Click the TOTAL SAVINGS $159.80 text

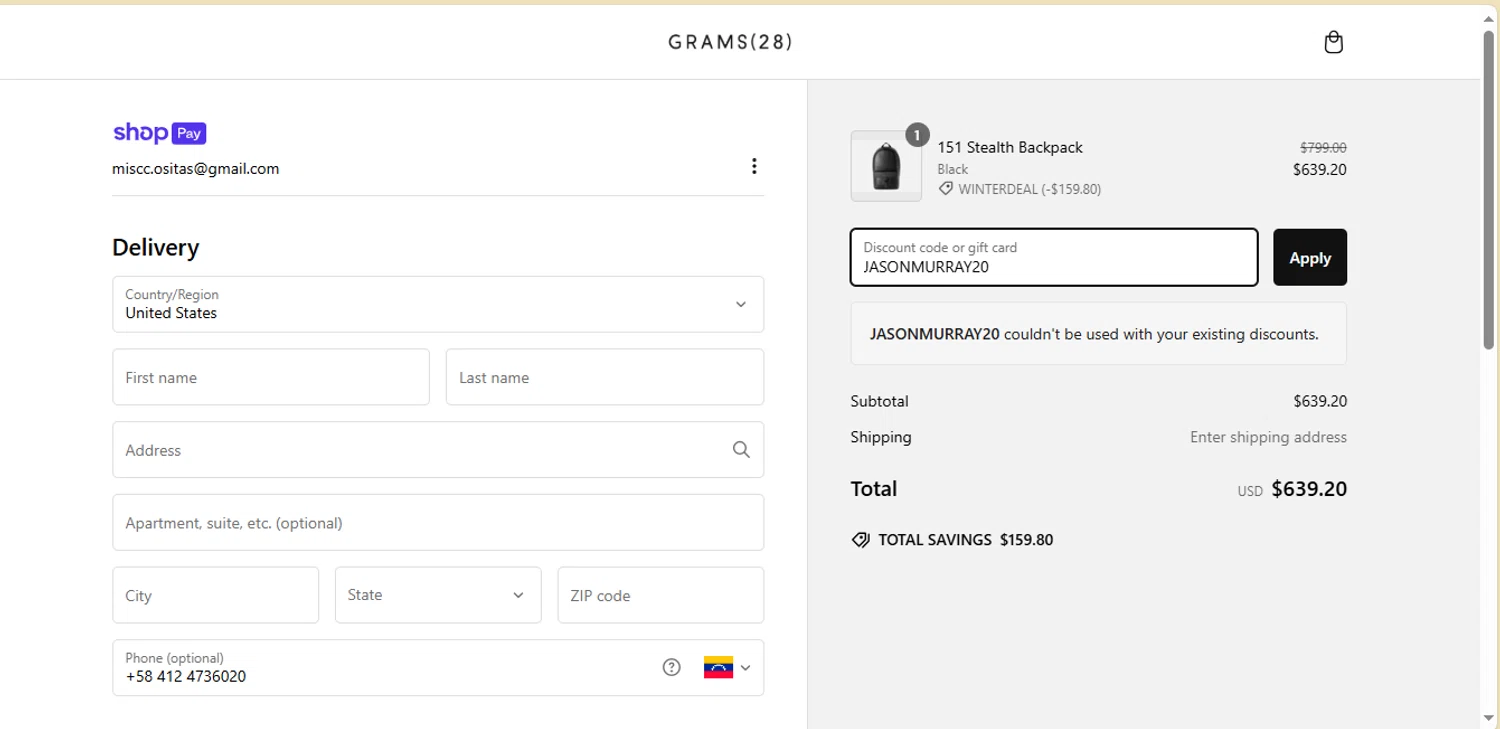click(x=965, y=540)
